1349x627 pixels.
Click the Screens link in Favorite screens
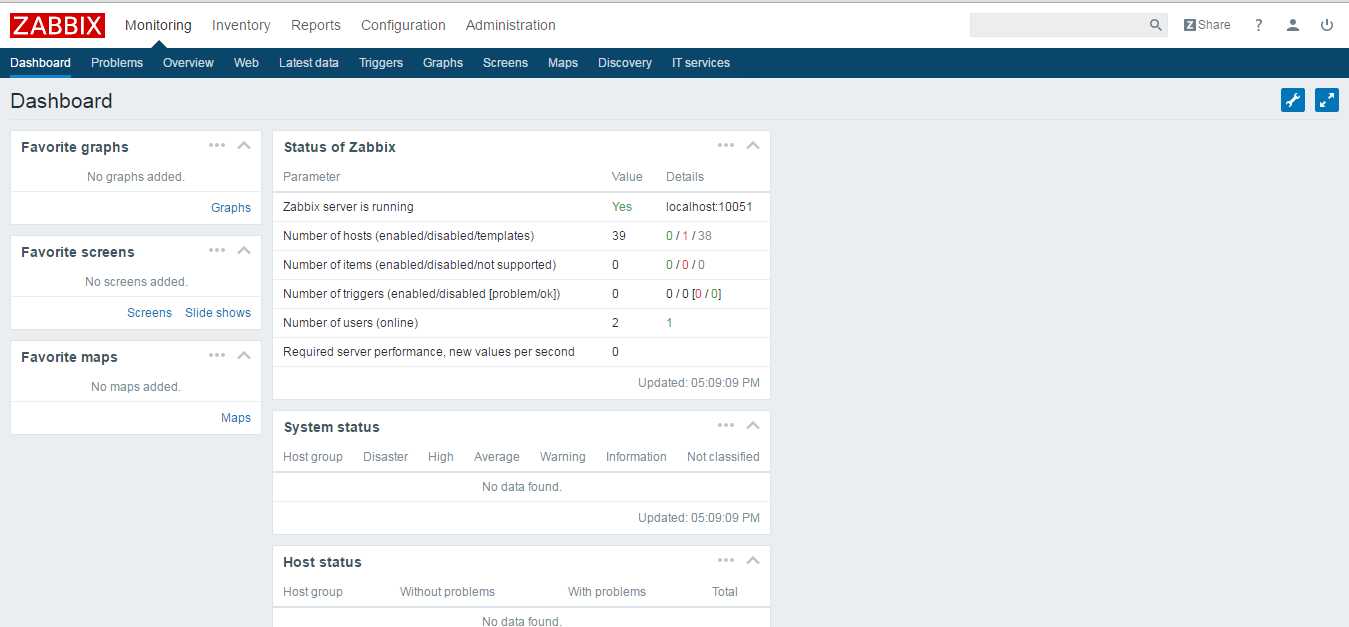pyautogui.click(x=149, y=312)
